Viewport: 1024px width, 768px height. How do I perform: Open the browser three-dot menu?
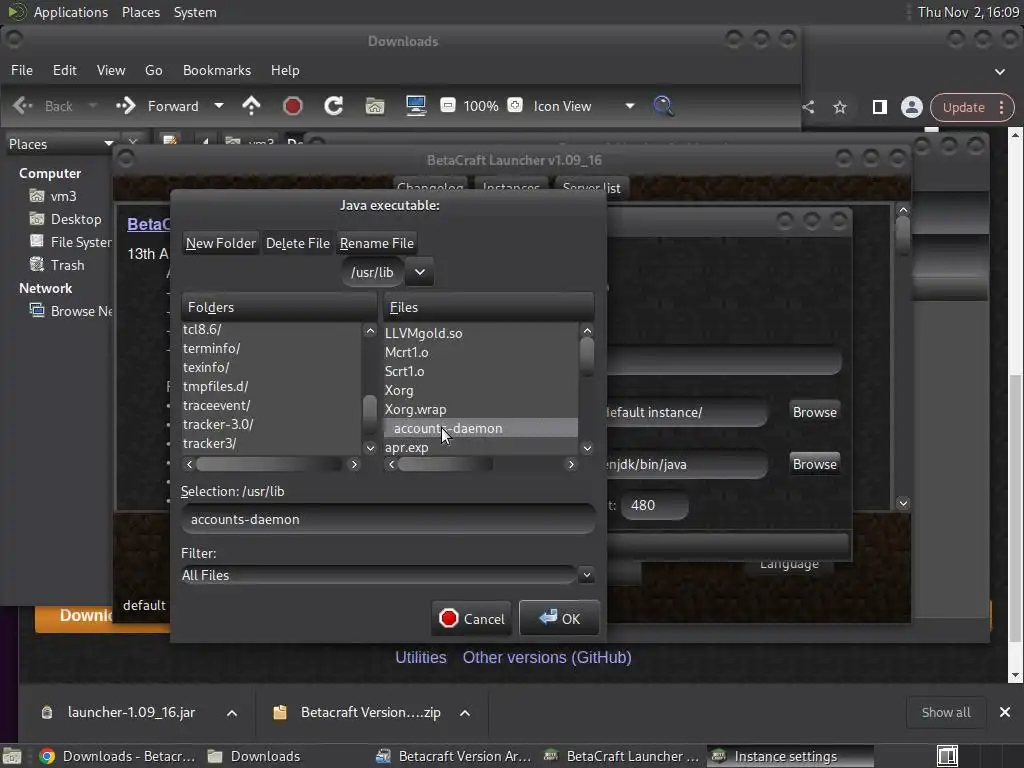click(x=1002, y=107)
